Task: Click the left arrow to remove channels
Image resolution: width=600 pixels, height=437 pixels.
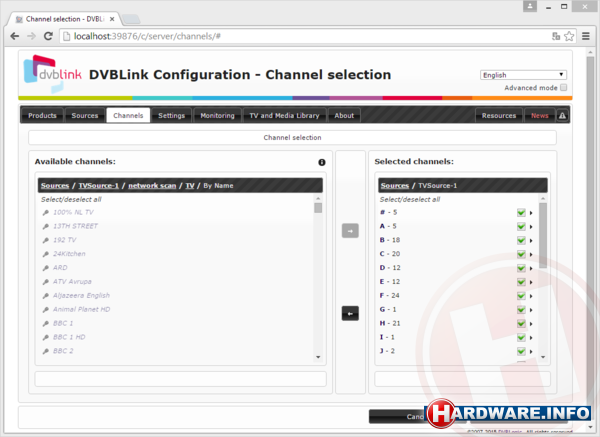Action: [x=350, y=313]
